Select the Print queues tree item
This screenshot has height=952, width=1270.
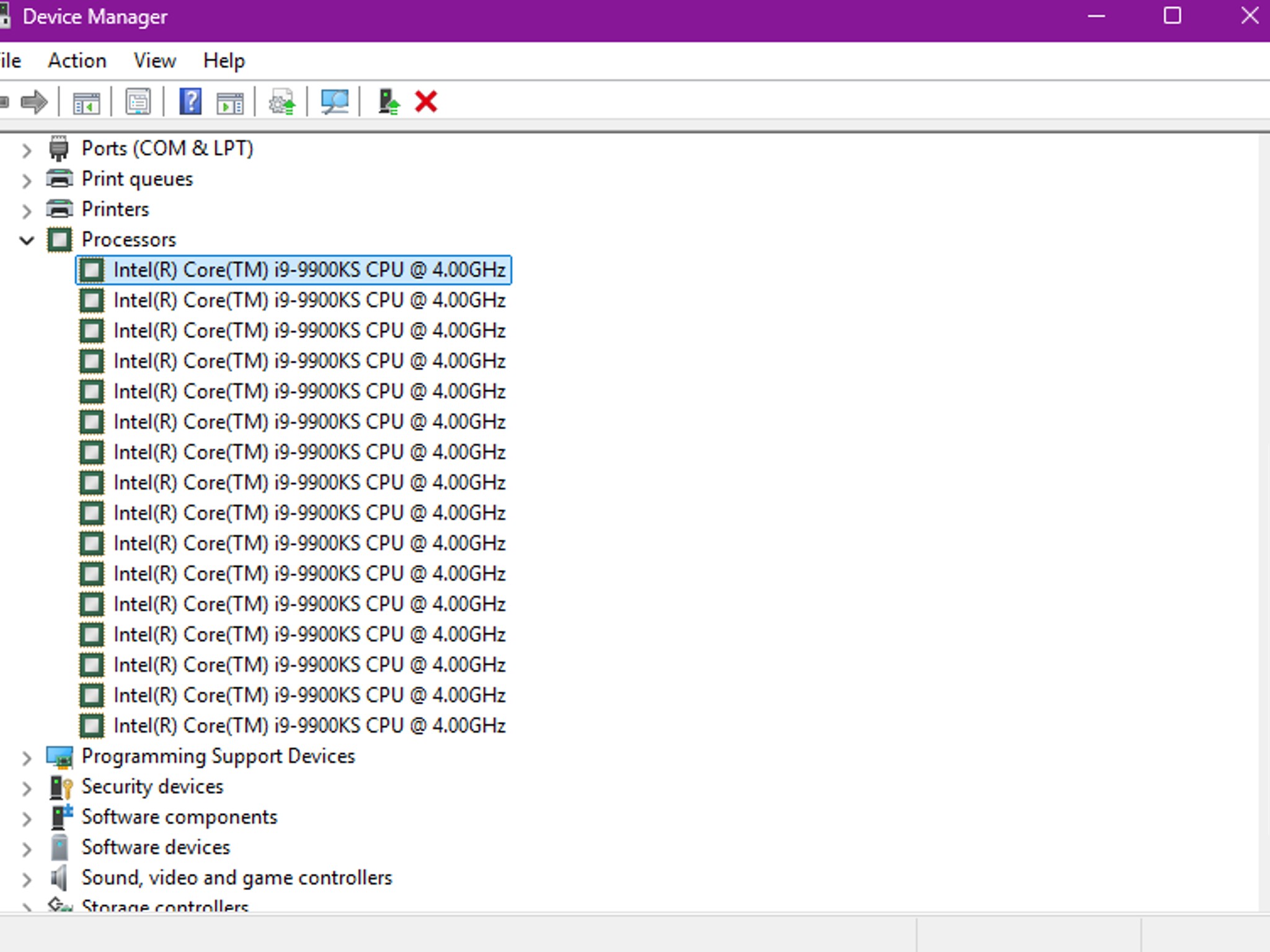click(x=137, y=179)
